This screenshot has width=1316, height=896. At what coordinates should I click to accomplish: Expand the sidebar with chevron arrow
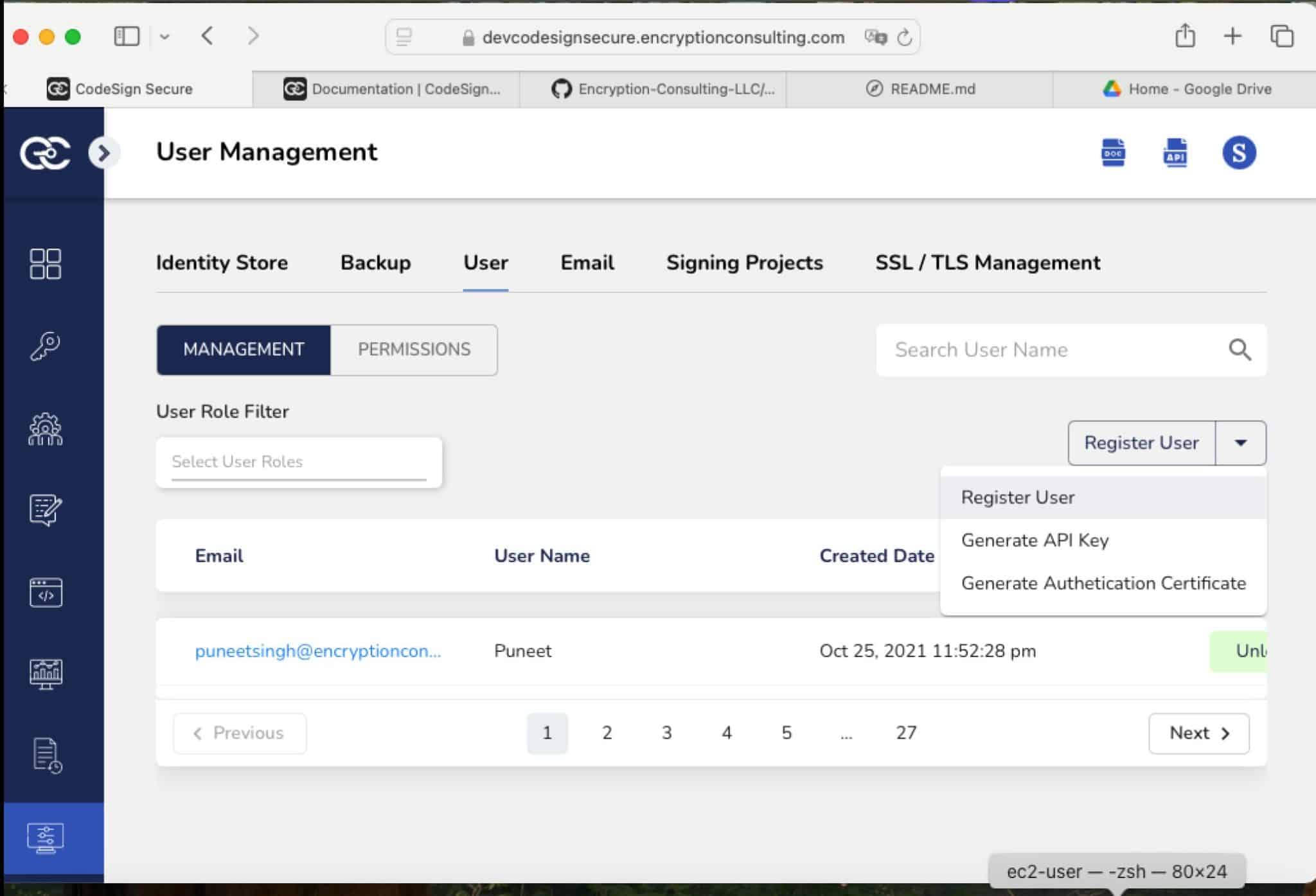pos(103,153)
